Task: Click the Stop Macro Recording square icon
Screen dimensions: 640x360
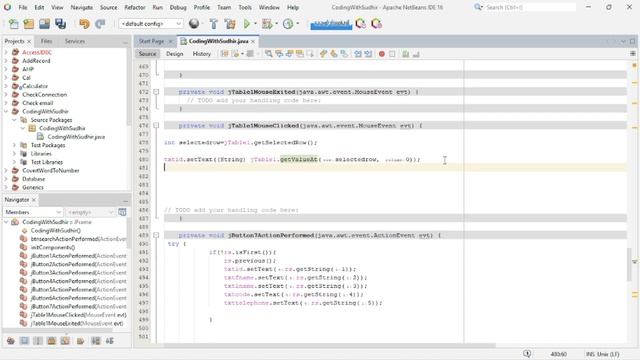Action: (392, 54)
